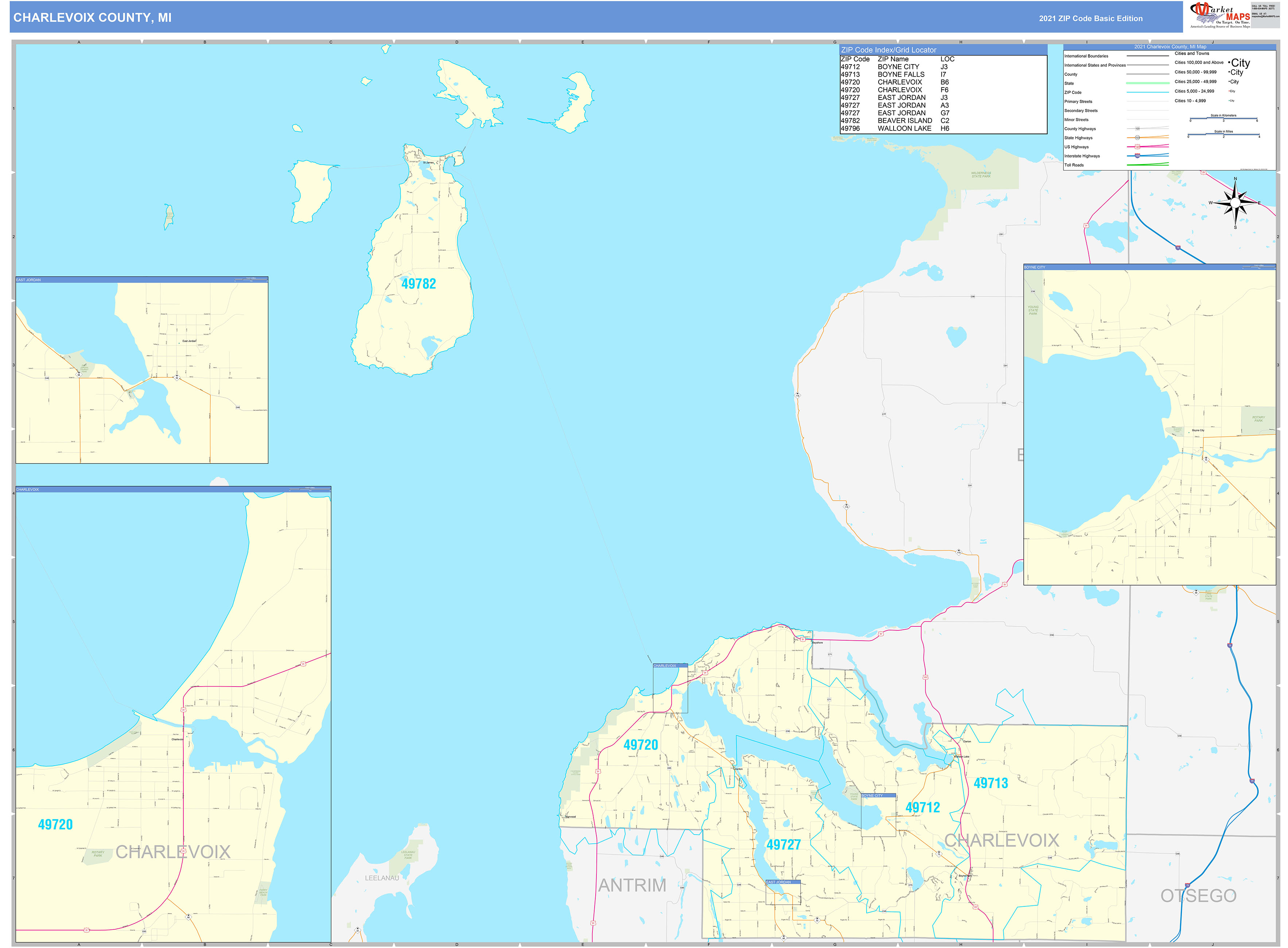Click the 49782 ZIP label on Beaver Island
1288x948 pixels.
click(x=418, y=284)
